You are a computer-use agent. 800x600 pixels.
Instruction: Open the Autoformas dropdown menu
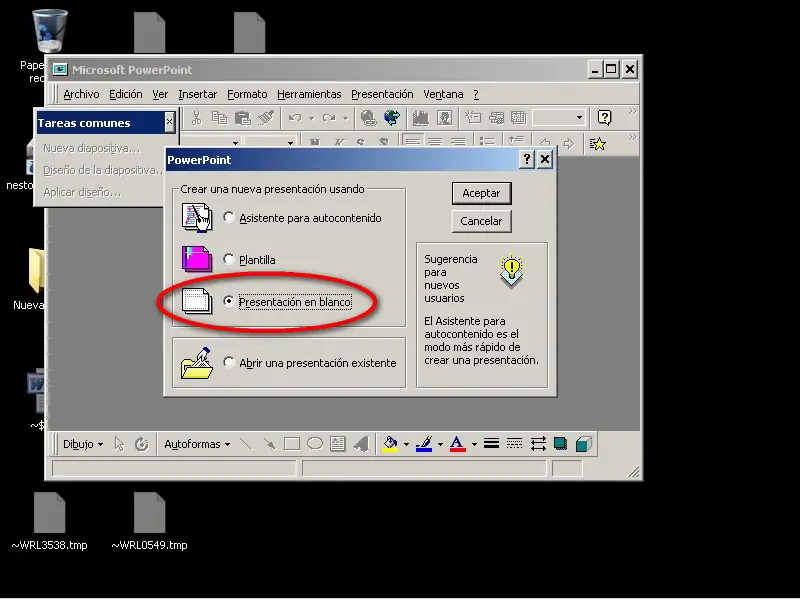[x=197, y=443]
